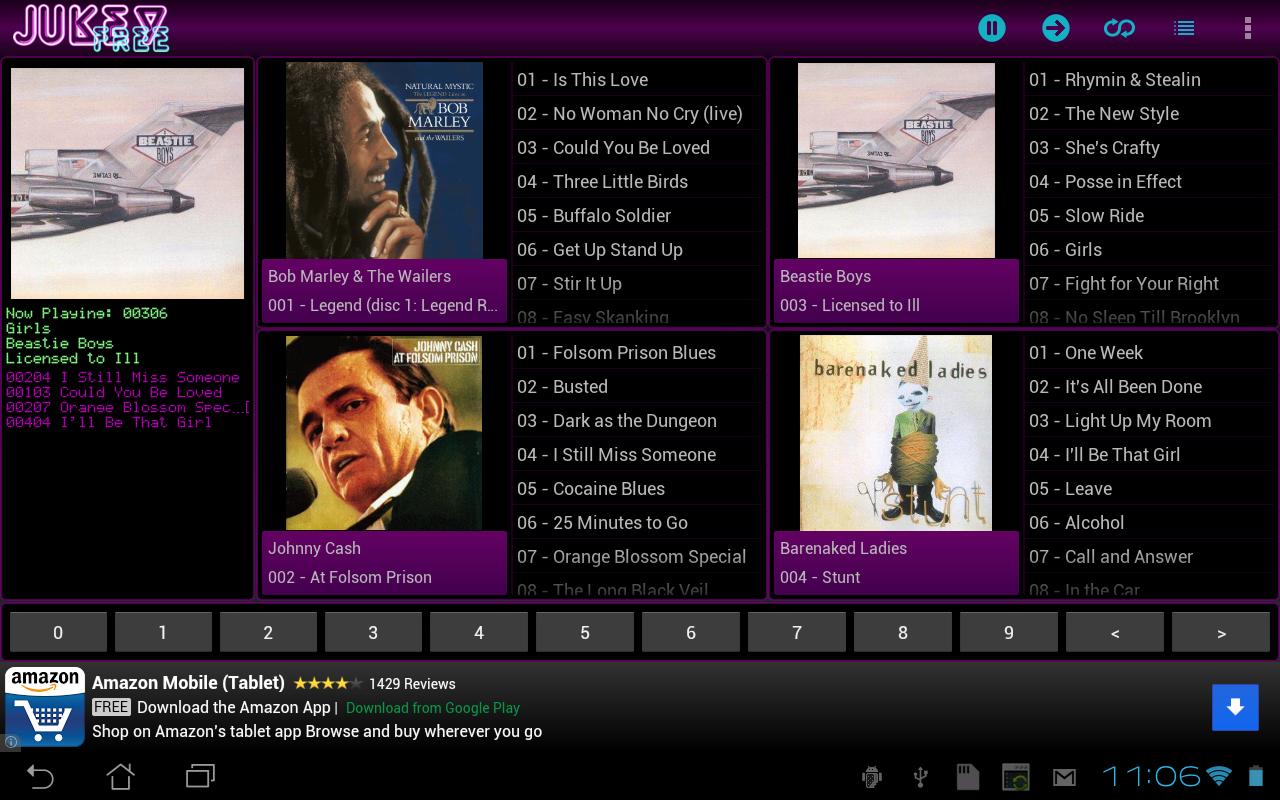This screenshot has width=1280, height=800.
Task: Tap keypad digit 7
Action: click(x=797, y=632)
